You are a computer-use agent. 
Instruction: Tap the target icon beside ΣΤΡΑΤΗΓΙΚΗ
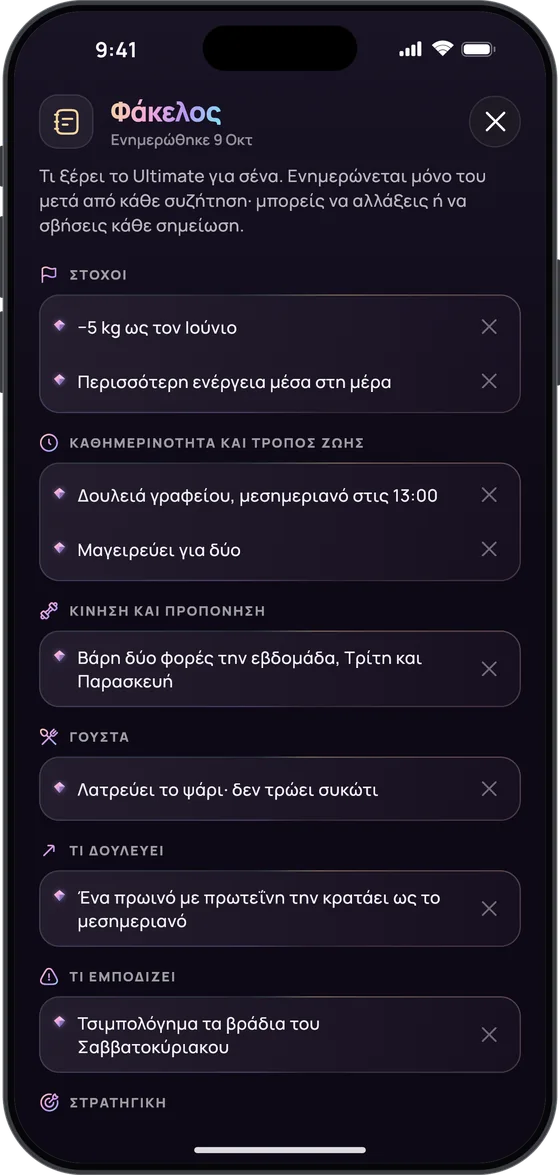(49, 1102)
